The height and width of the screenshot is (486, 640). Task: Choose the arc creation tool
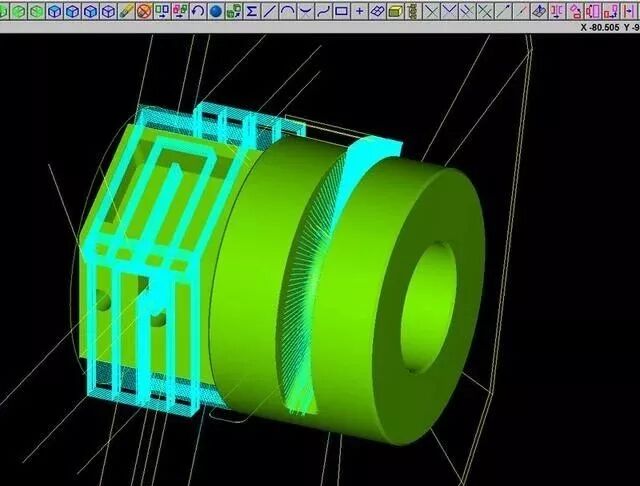coord(287,11)
